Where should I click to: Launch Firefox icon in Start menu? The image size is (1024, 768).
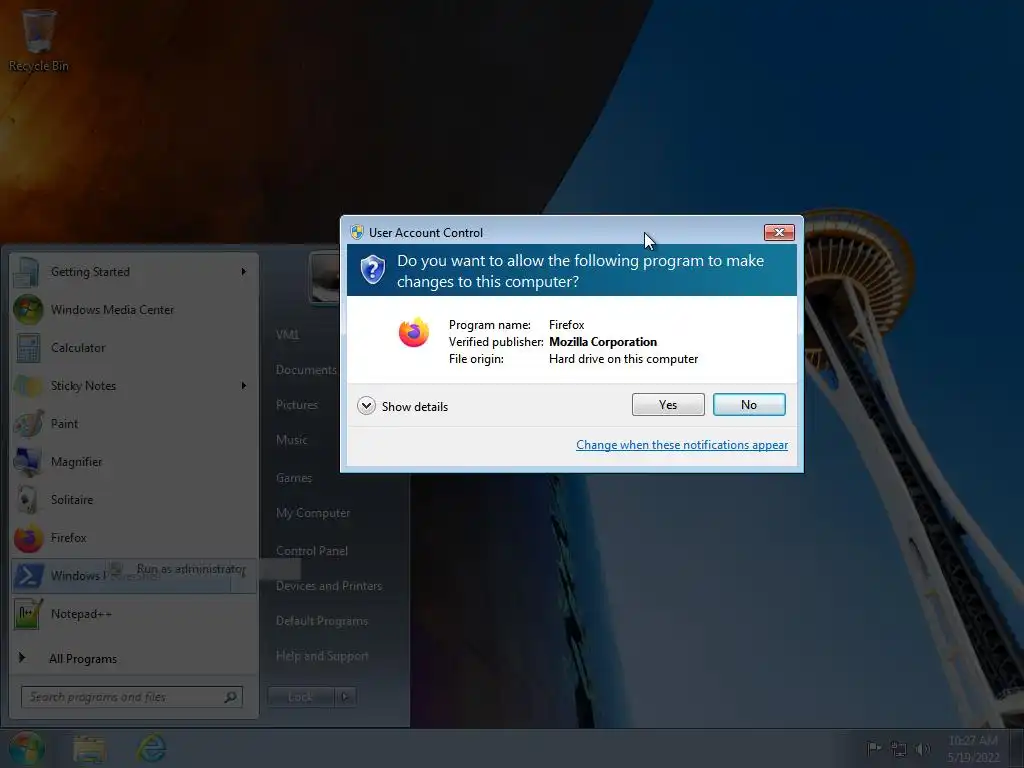point(28,538)
